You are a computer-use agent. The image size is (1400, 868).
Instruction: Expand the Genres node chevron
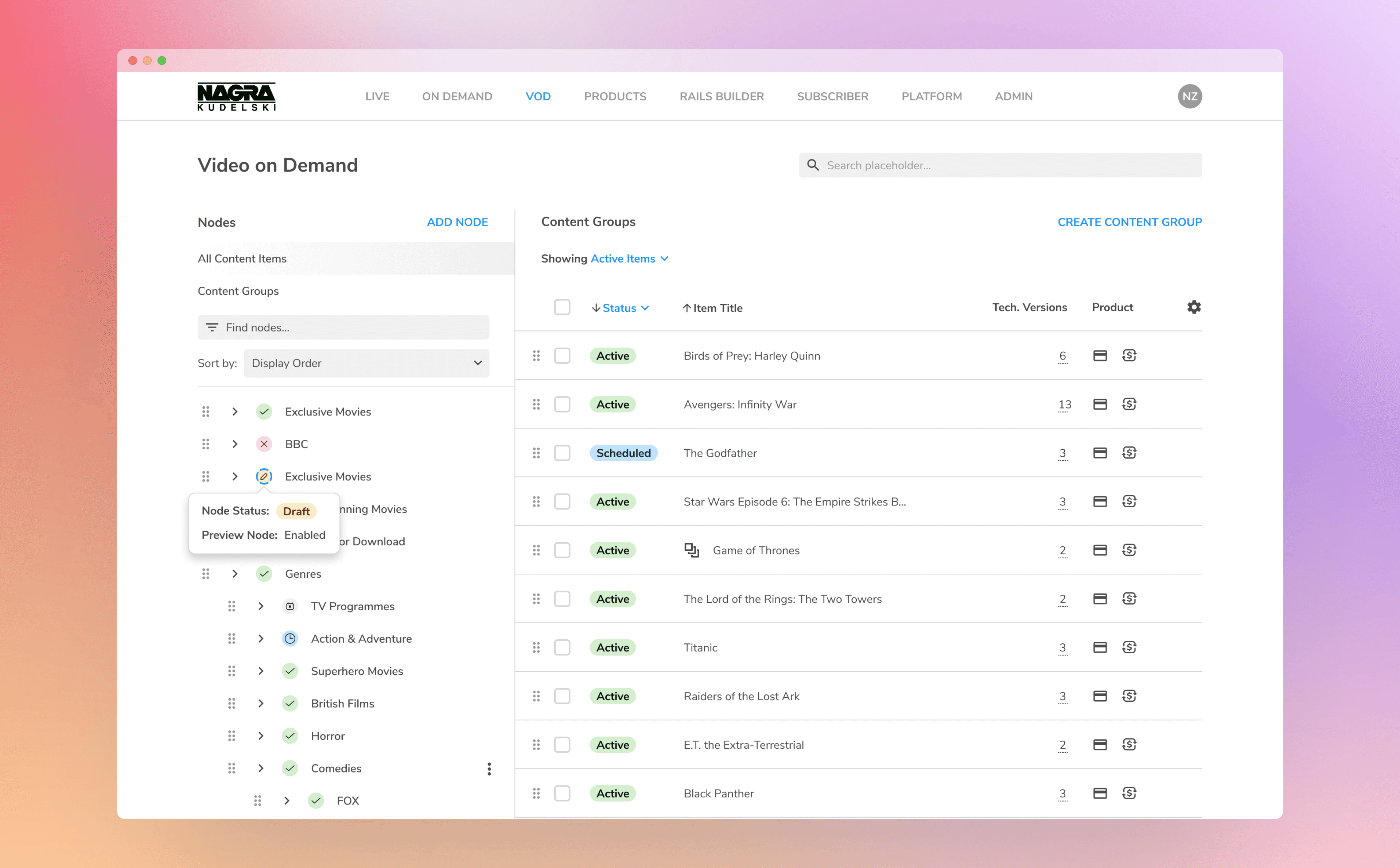tap(235, 573)
